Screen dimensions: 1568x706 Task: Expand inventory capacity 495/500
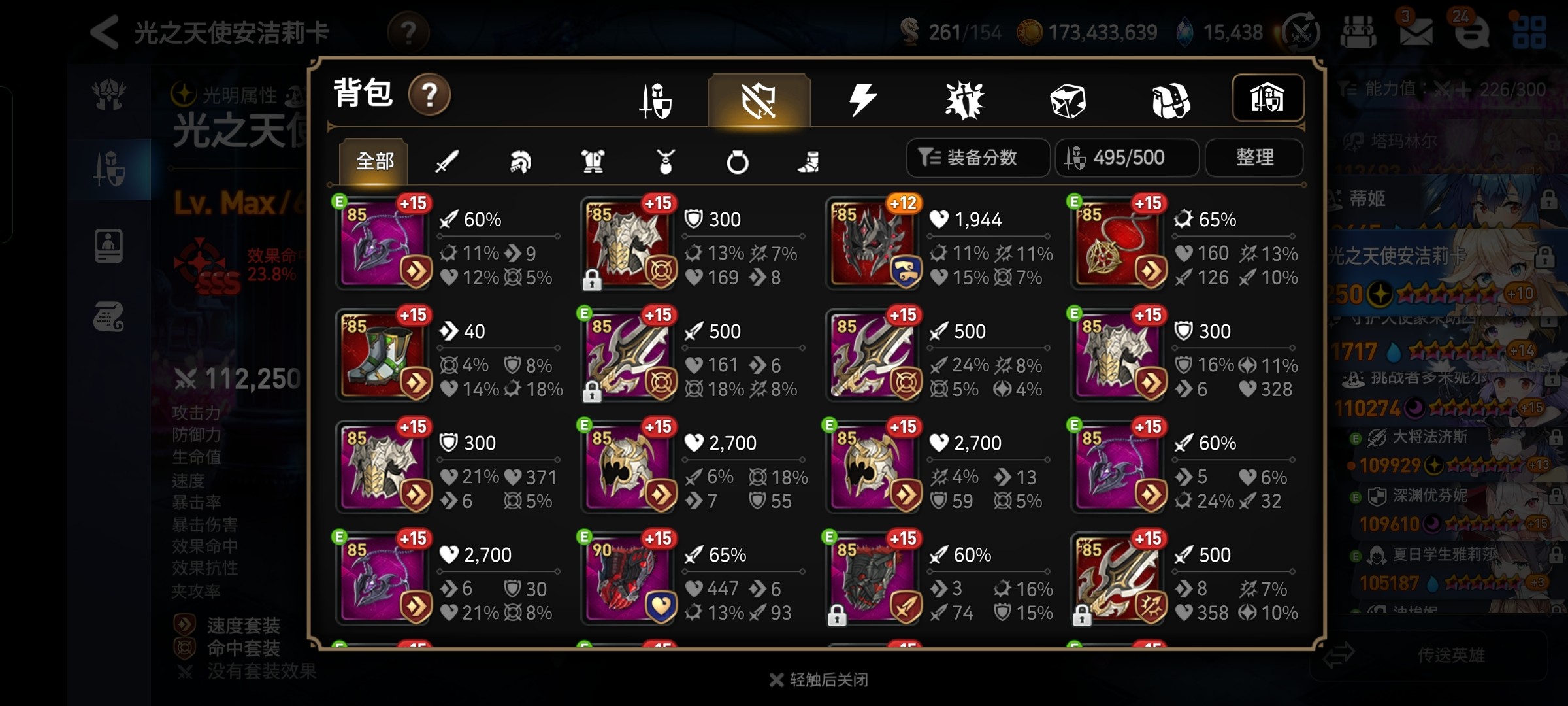(1127, 158)
